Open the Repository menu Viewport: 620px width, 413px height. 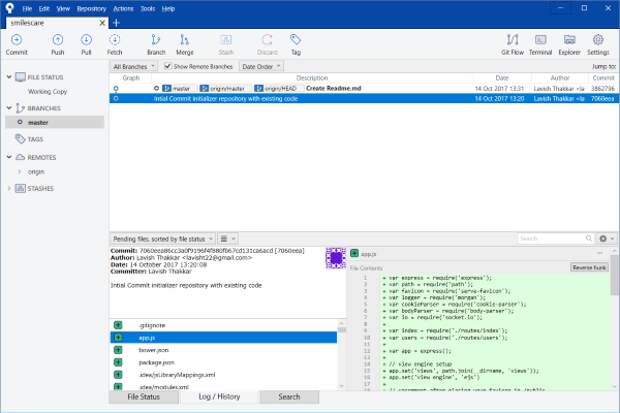pyautogui.click(x=91, y=9)
